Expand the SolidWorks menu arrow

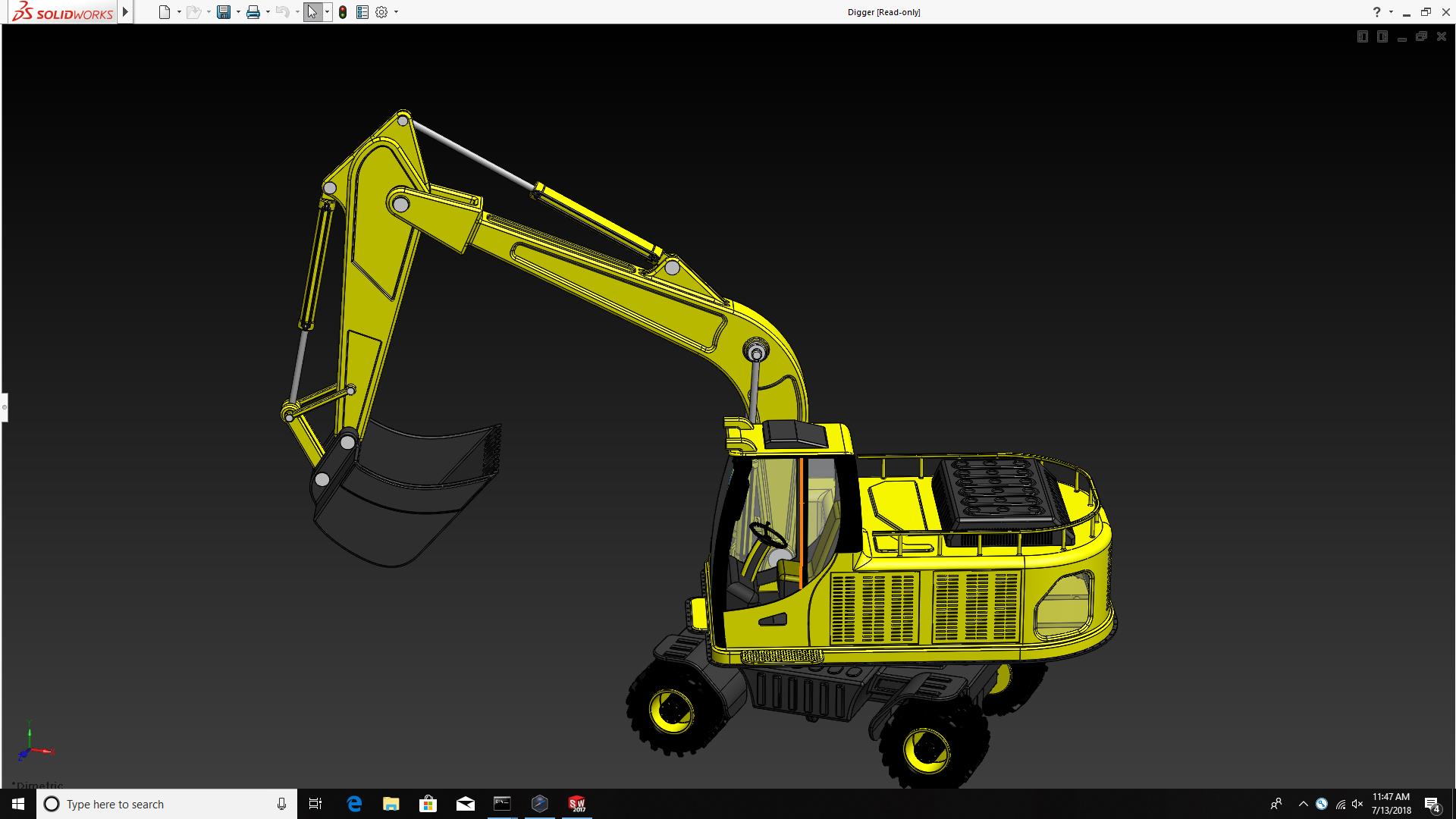[x=126, y=12]
